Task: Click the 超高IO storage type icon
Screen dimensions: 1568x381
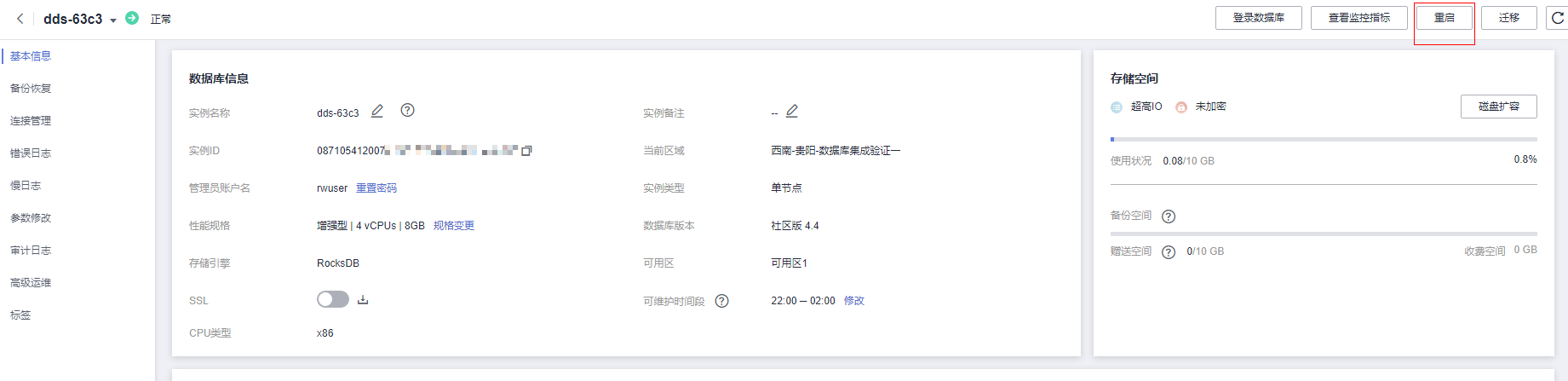Action: click(x=1117, y=107)
